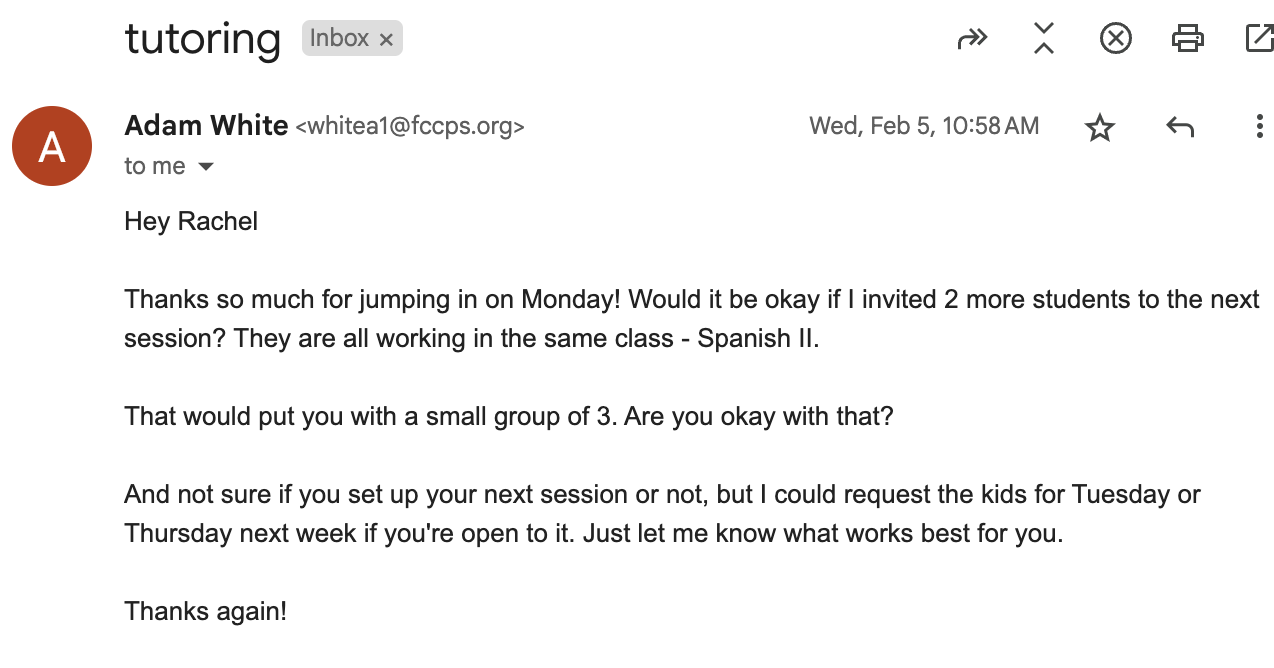Click the sentence about small group of 3
Viewport: 1274px width, 668px height.
point(508,416)
